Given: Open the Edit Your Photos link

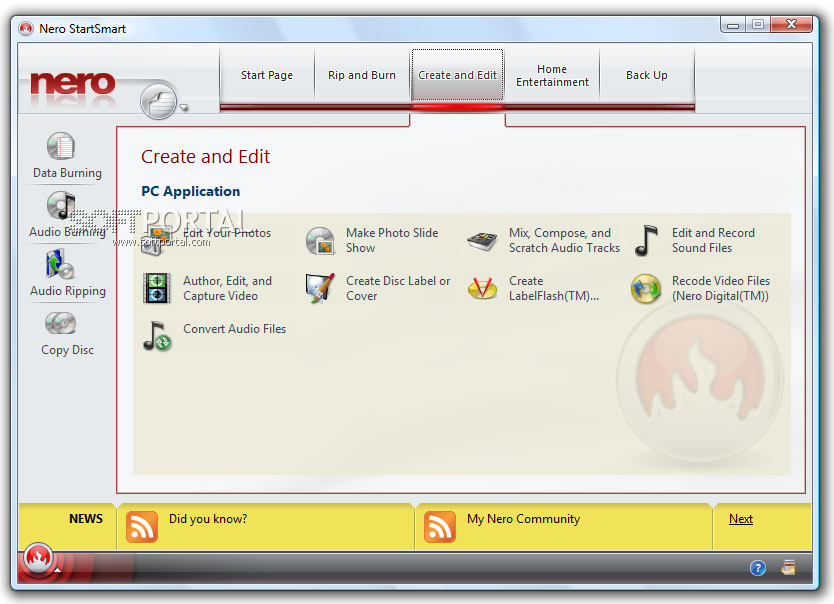Looking at the screenshot, I should click(227, 233).
